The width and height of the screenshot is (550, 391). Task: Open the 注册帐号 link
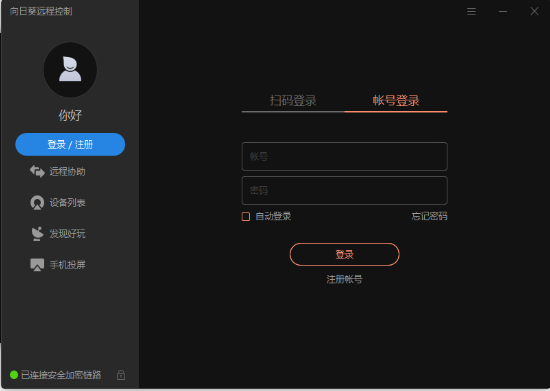[344, 279]
